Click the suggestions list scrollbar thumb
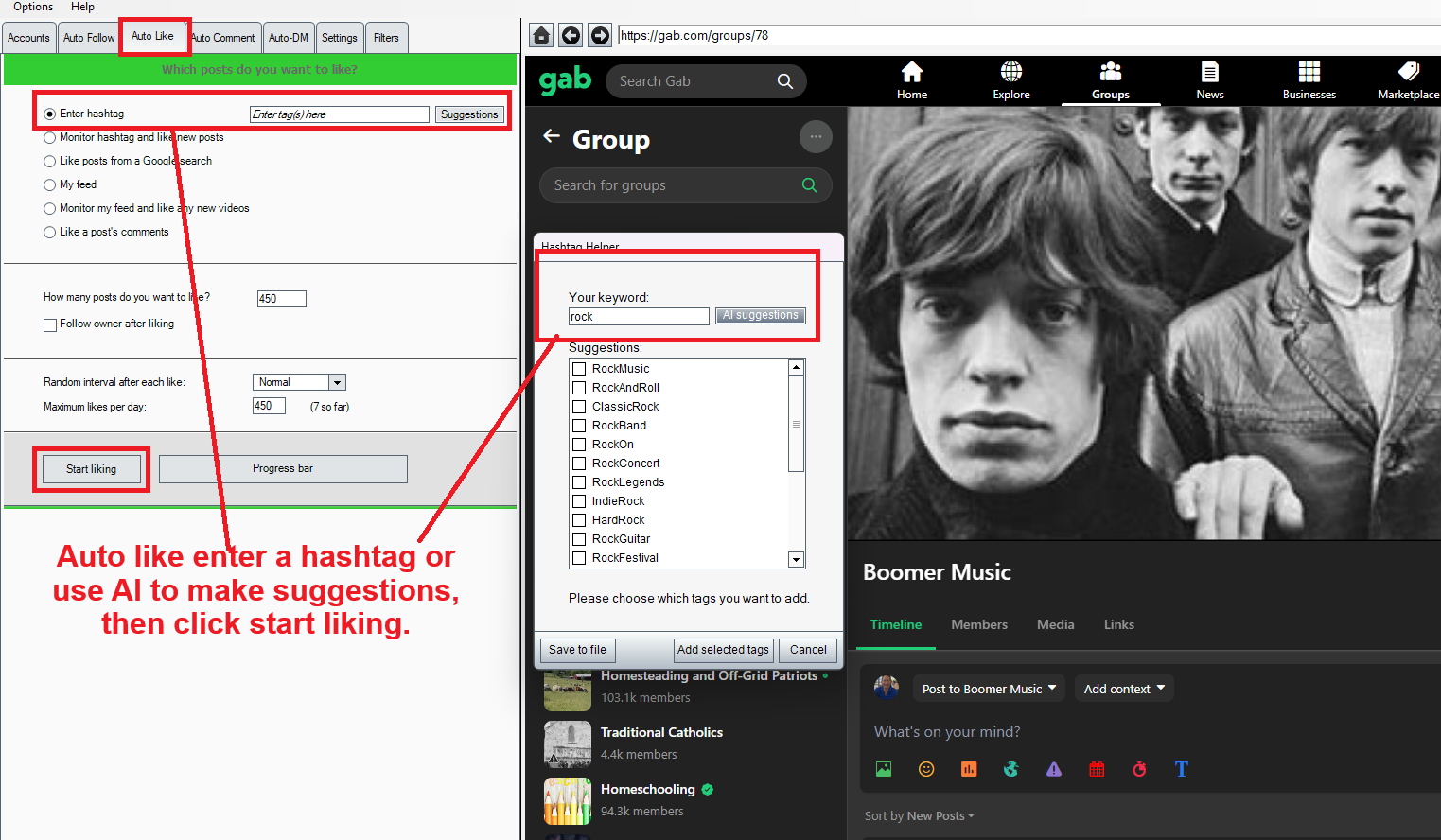The width and height of the screenshot is (1441, 840). click(x=796, y=424)
